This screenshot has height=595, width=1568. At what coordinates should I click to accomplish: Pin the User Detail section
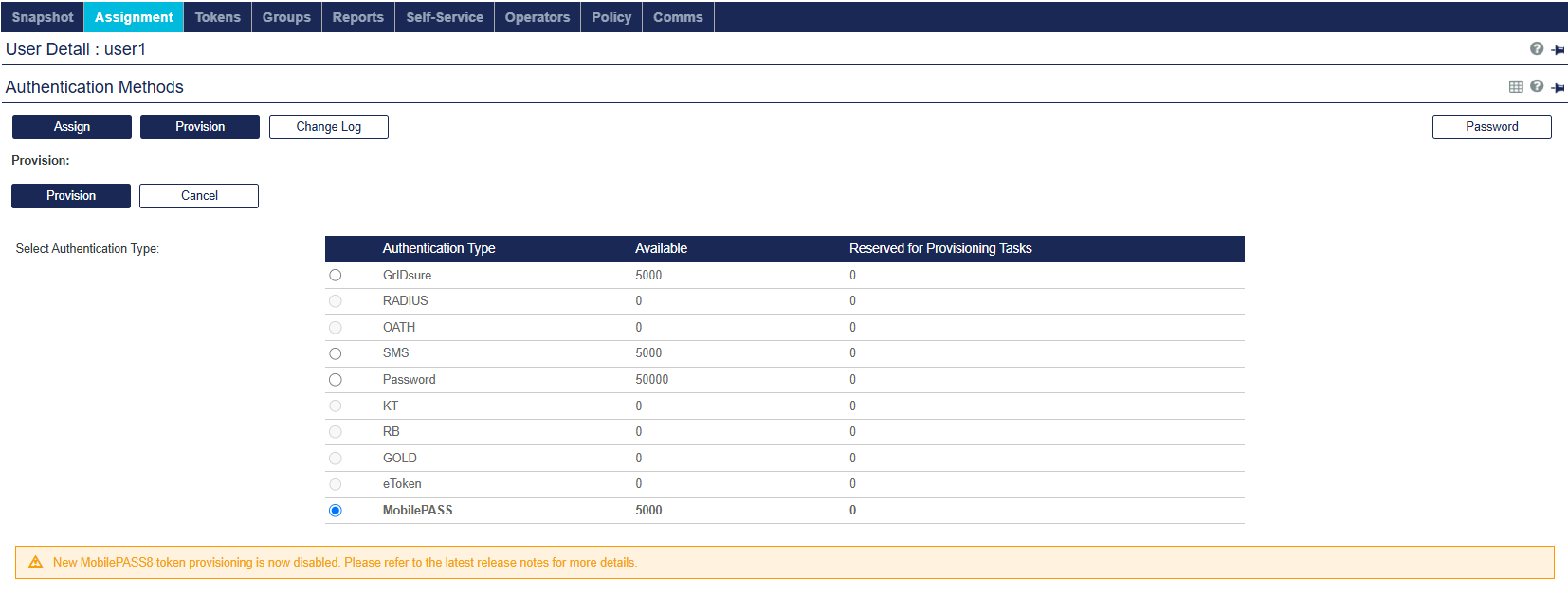coord(1558,50)
